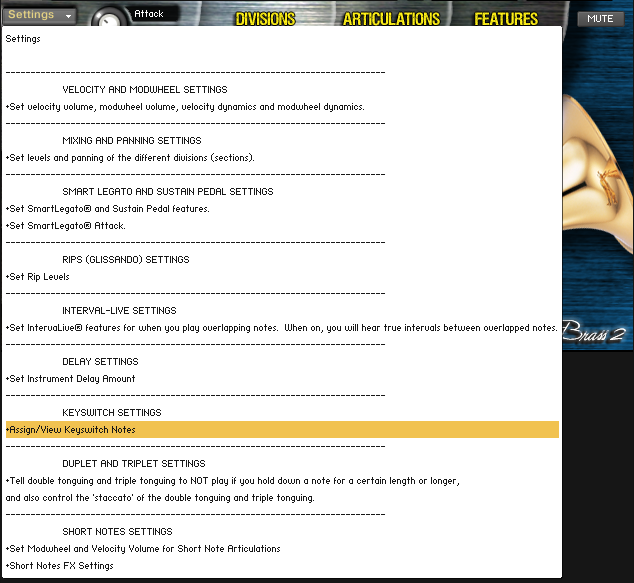This screenshot has width=634, height=583.
Task: Open the FEATURES tab
Action: pos(506,19)
